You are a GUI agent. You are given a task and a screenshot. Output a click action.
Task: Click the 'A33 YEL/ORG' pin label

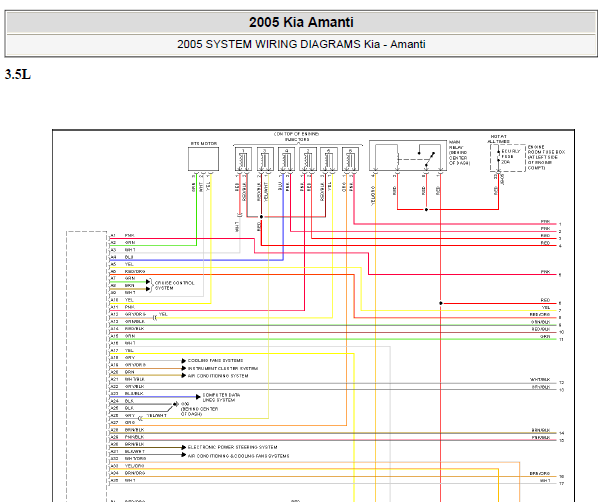click(x=127, y=466)
